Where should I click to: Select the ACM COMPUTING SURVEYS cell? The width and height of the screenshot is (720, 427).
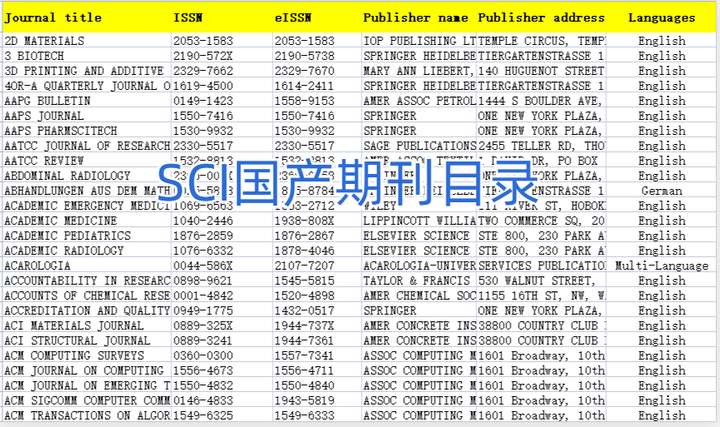pyautogui.click(x=87, y=355)
